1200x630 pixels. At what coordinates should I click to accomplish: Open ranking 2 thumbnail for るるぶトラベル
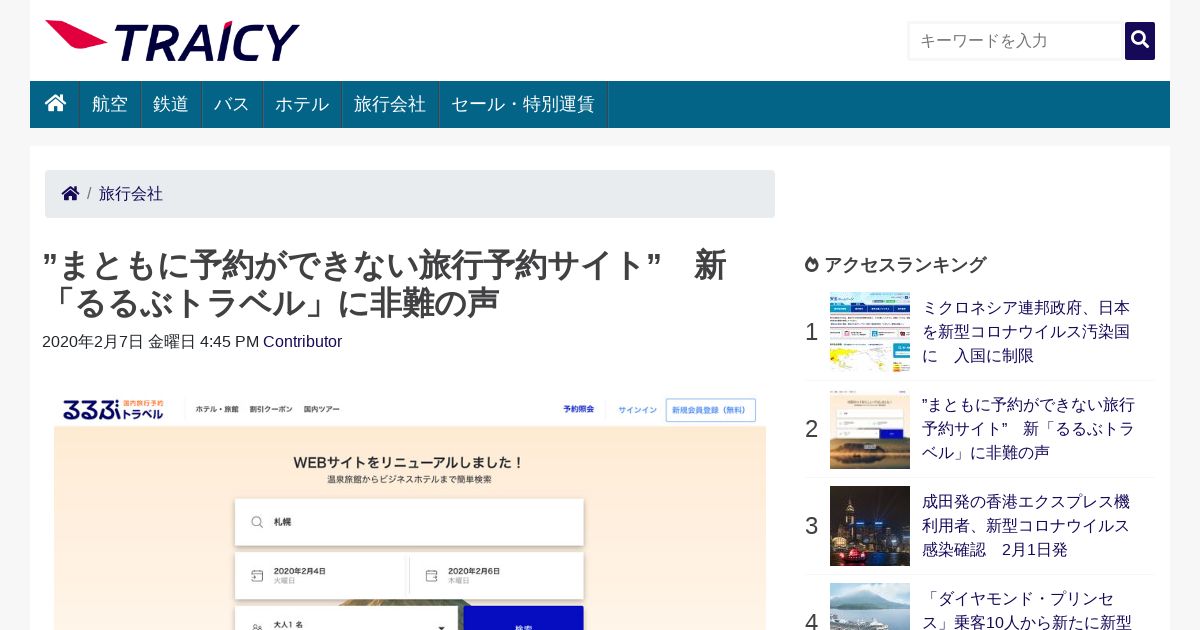point(870,429)
